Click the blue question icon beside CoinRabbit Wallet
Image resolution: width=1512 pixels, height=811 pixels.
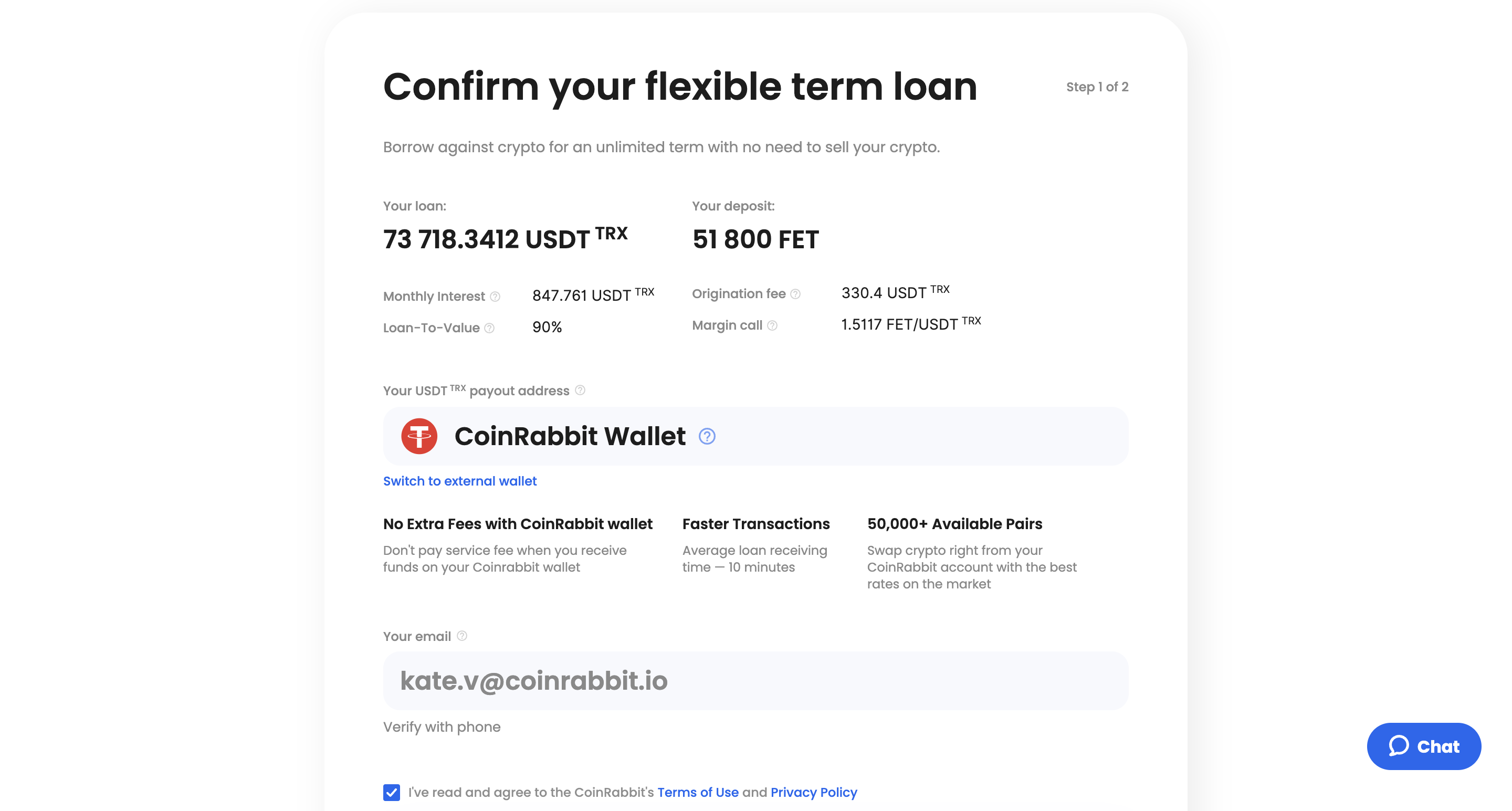click(x=707, y=437)
